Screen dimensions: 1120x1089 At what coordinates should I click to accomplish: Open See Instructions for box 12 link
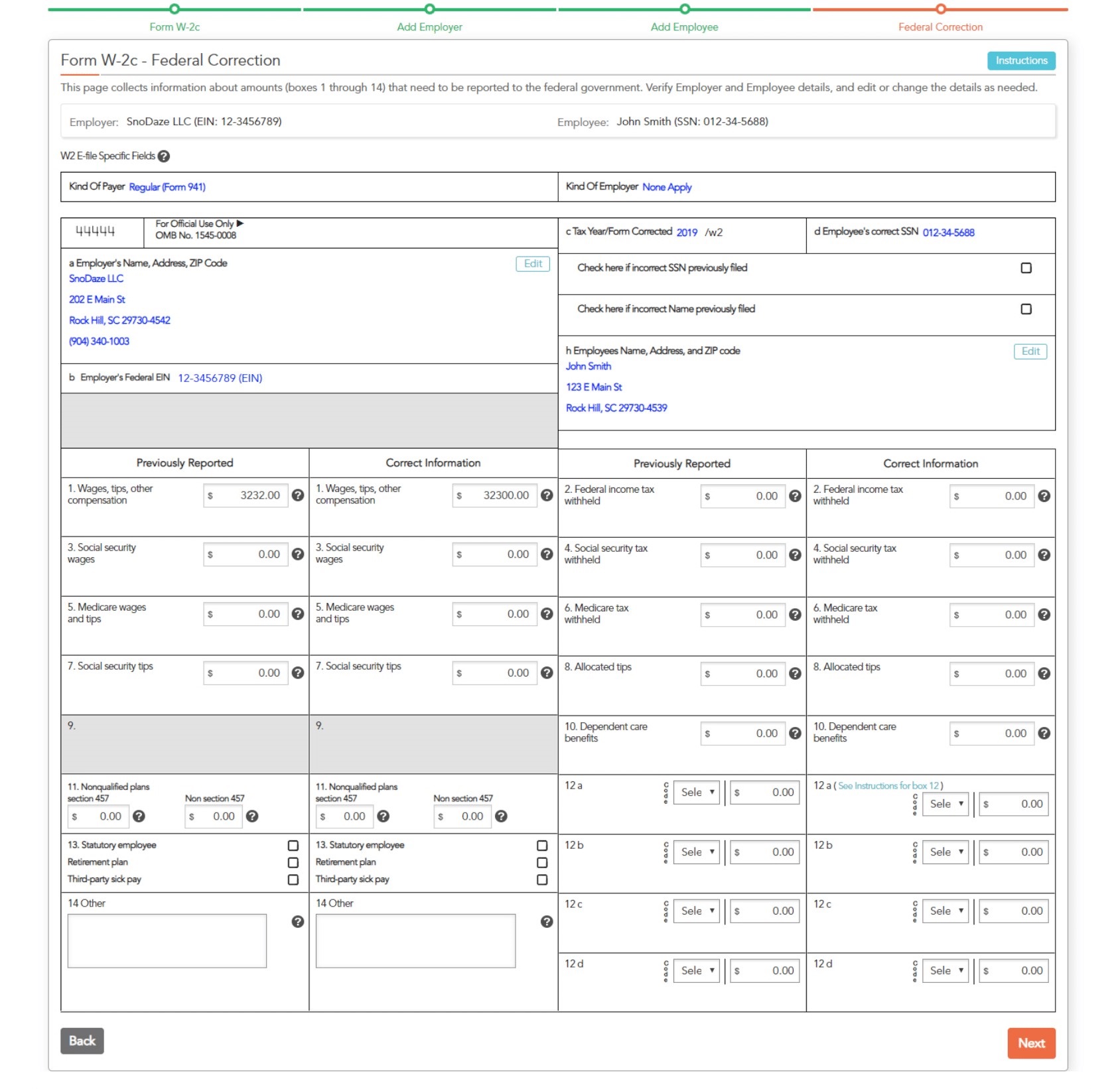(888, 786)
